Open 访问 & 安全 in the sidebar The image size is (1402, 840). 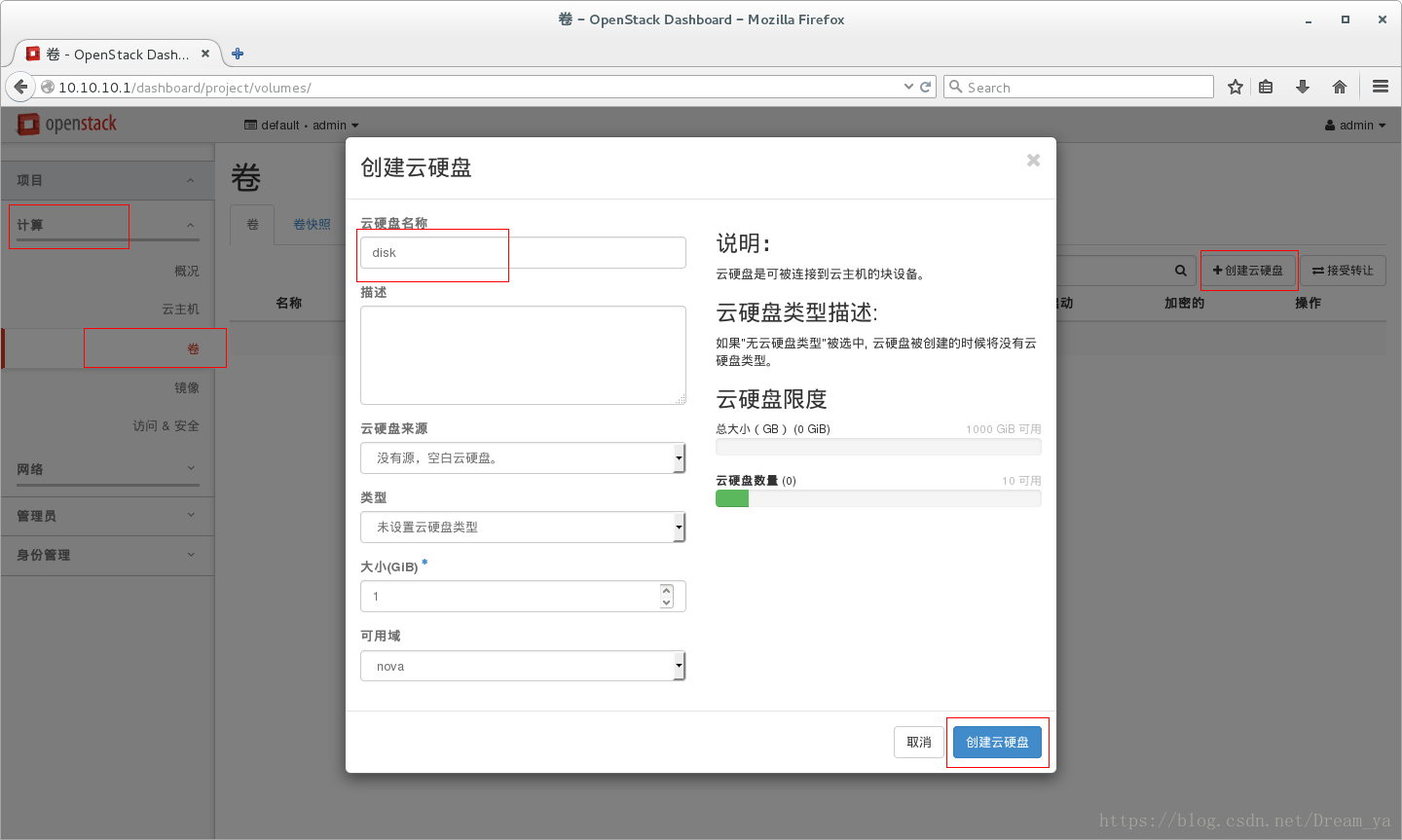[x=166, y=425]
